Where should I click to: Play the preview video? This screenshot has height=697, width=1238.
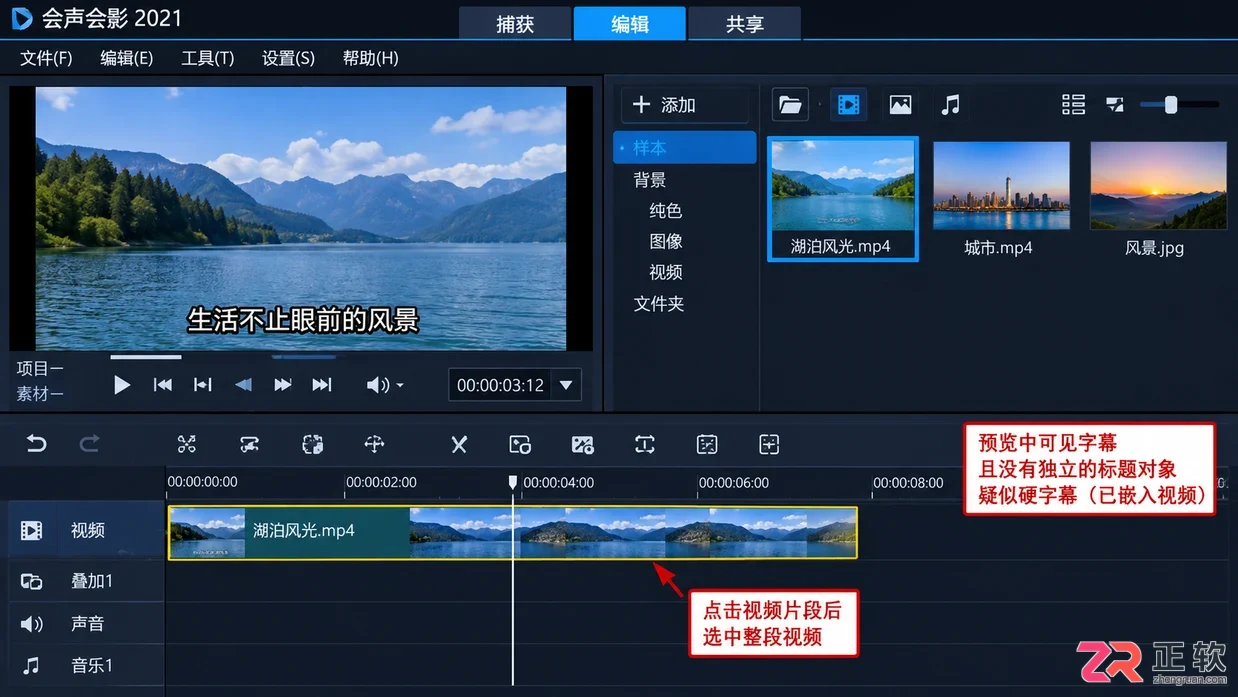coord(122,385)
